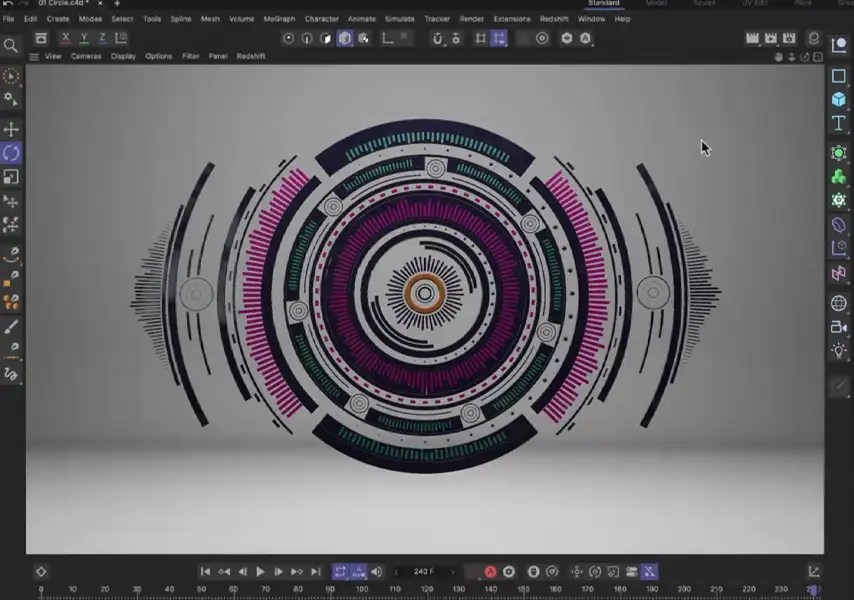Switch to the Standard layout tab
Viewport: 854px width, 600px height.
(x=604, y=3)
